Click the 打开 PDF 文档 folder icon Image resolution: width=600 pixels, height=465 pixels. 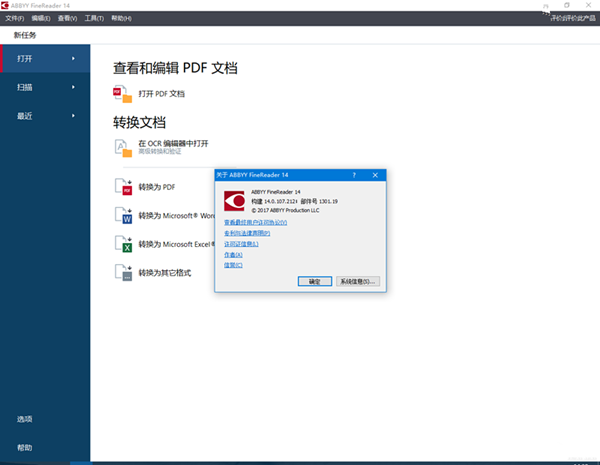[x=122, y=94]
